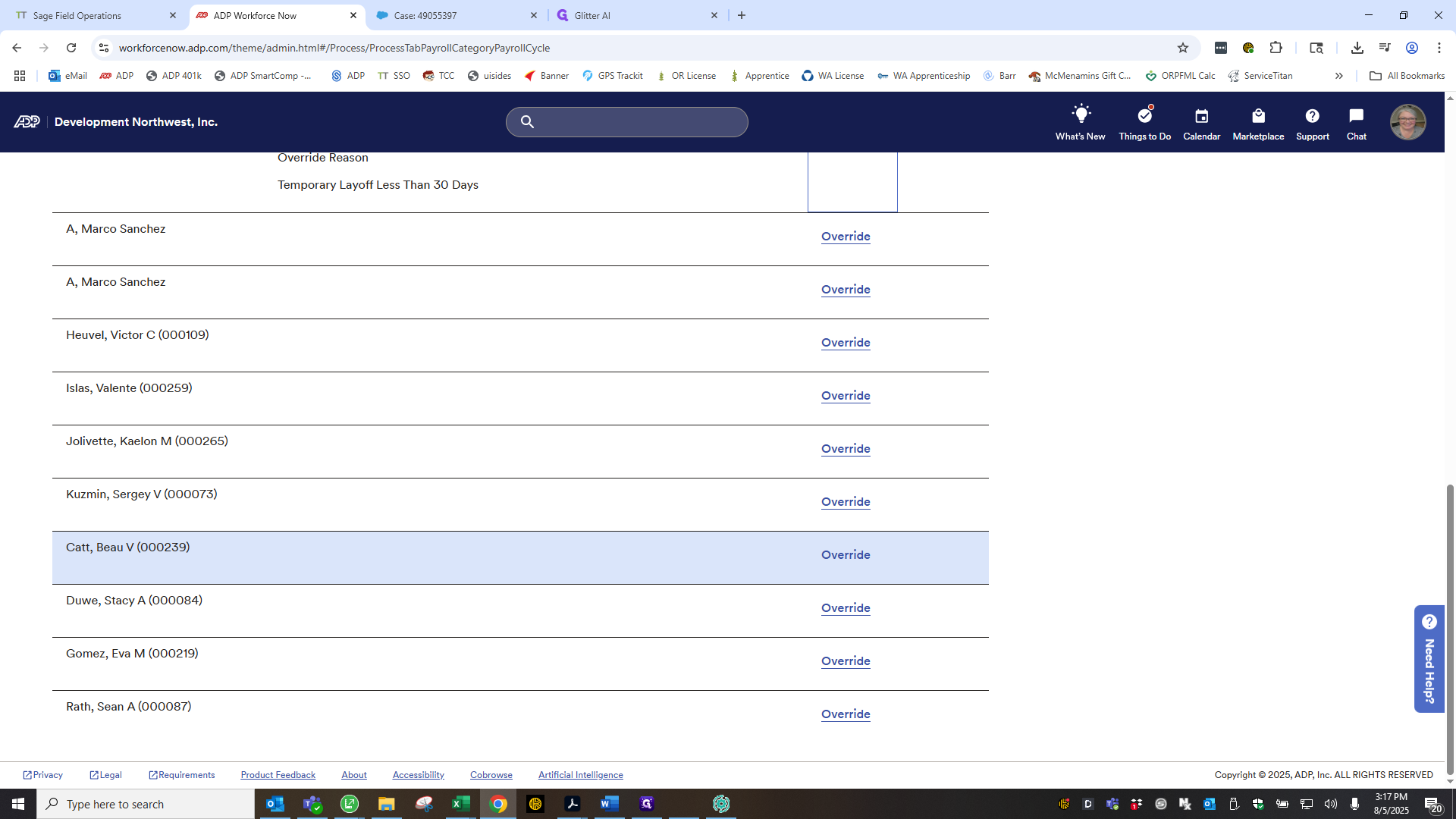Open Word from taskbar
This screenshot has height=819, width=1456.
point(610,804)
